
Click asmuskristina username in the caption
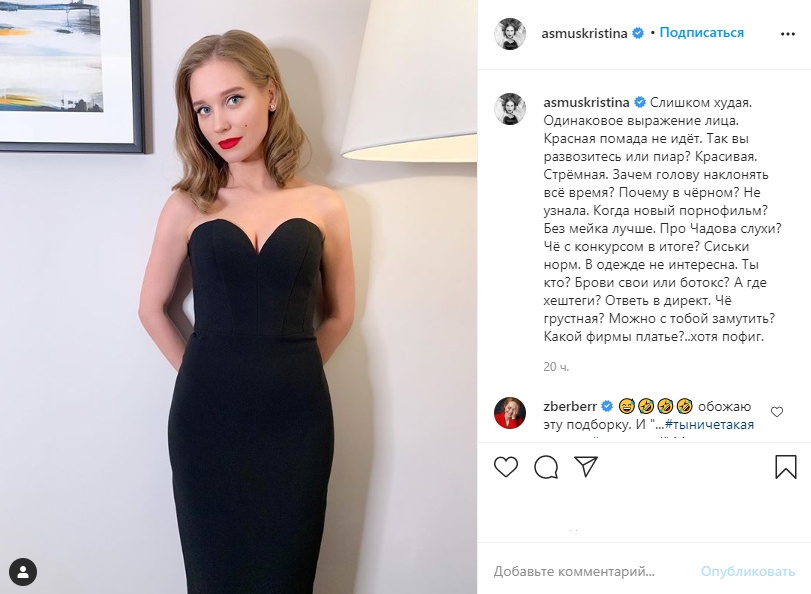tap(587, 102)
